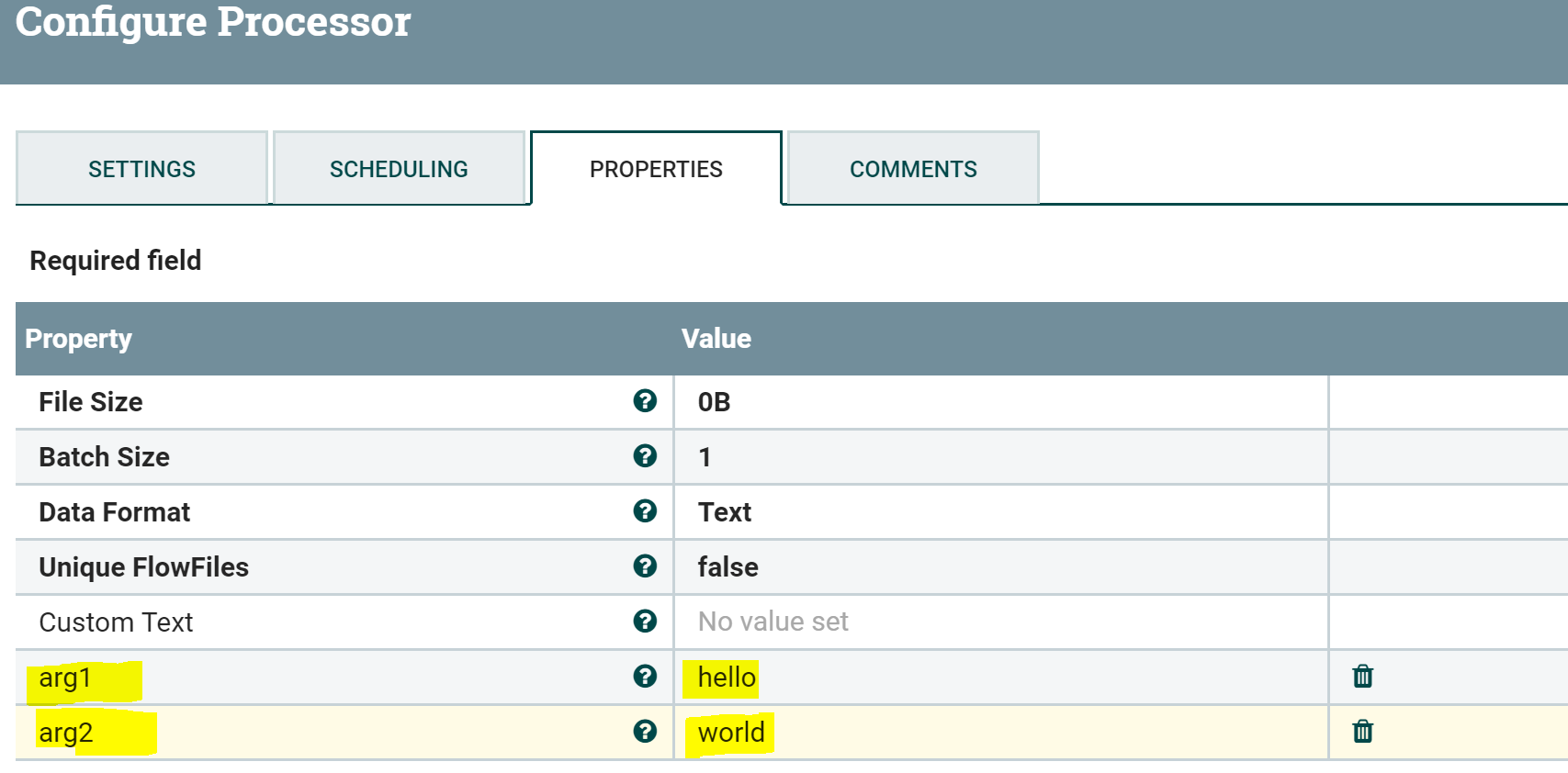The image size is (1568, 773).
Task: Click the help icon for Custom Text
Action: [645, 622]
